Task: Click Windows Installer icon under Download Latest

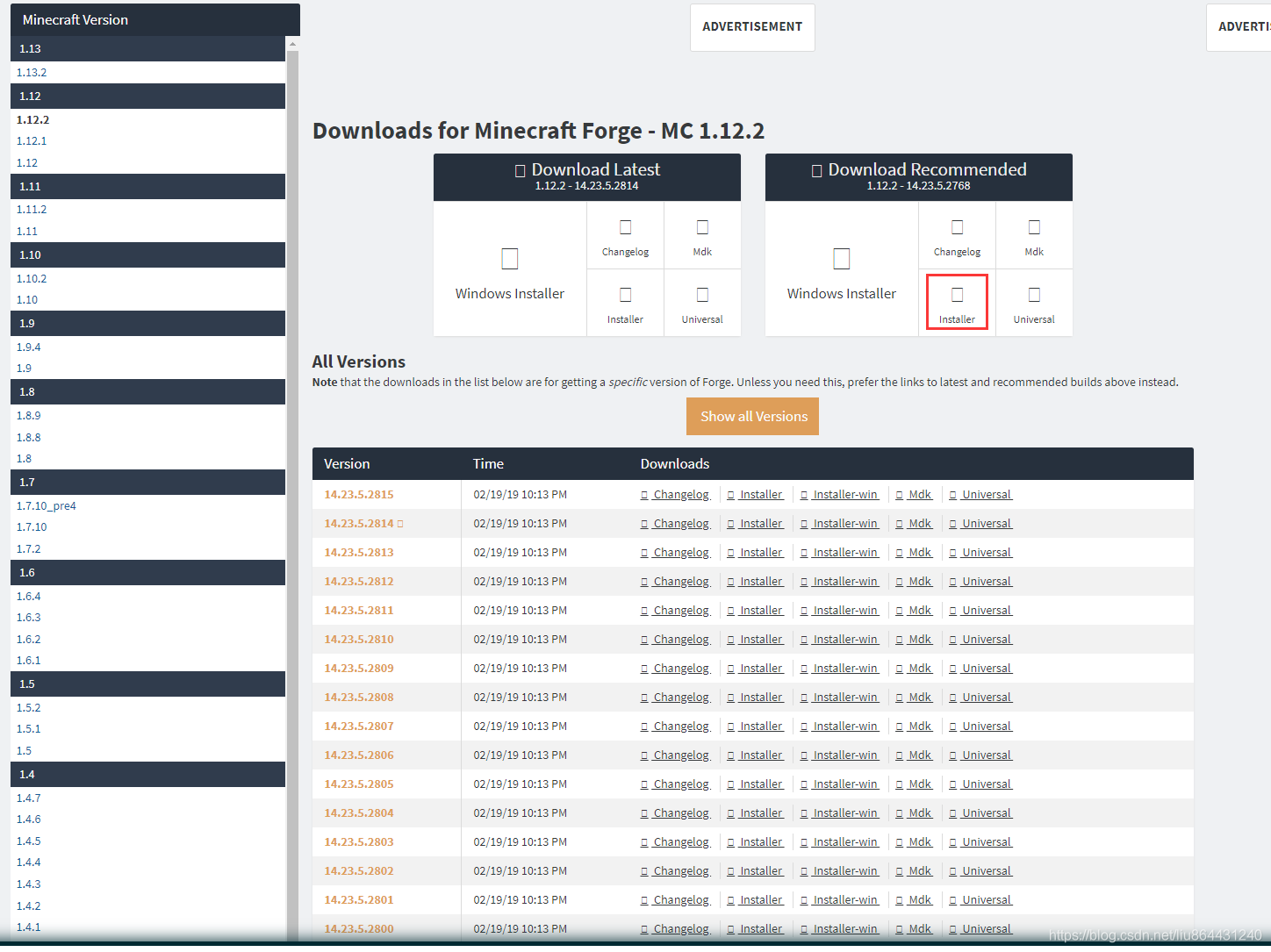Action: point(510,259)
